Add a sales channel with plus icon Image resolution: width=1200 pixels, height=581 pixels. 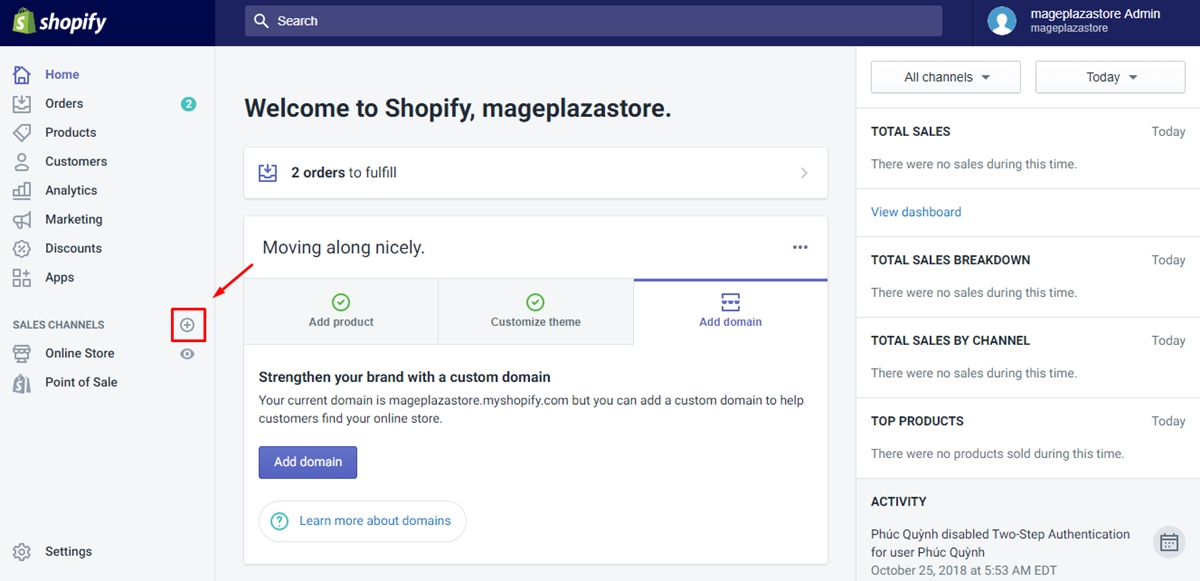pos(187,325)
